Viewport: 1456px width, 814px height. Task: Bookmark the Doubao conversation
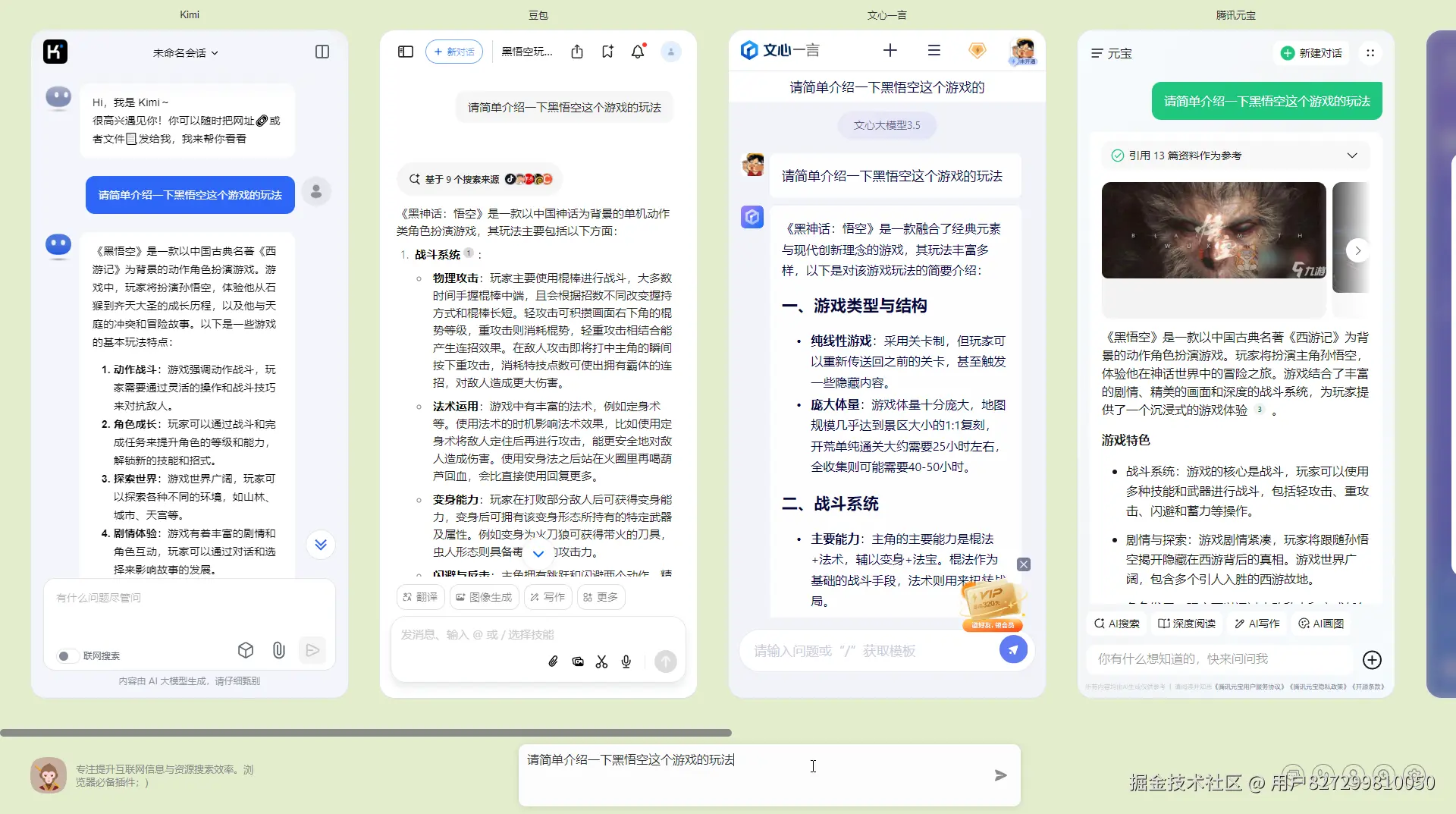click(x=607, y=52)
